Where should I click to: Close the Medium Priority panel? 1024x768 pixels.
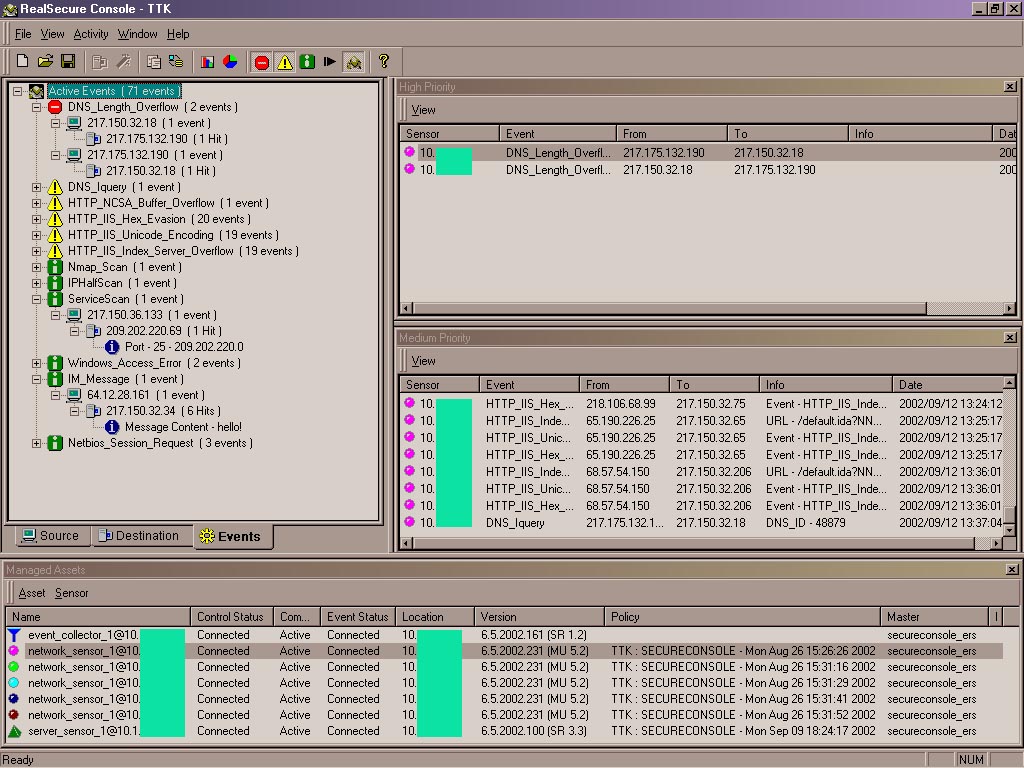(1010, 338)
